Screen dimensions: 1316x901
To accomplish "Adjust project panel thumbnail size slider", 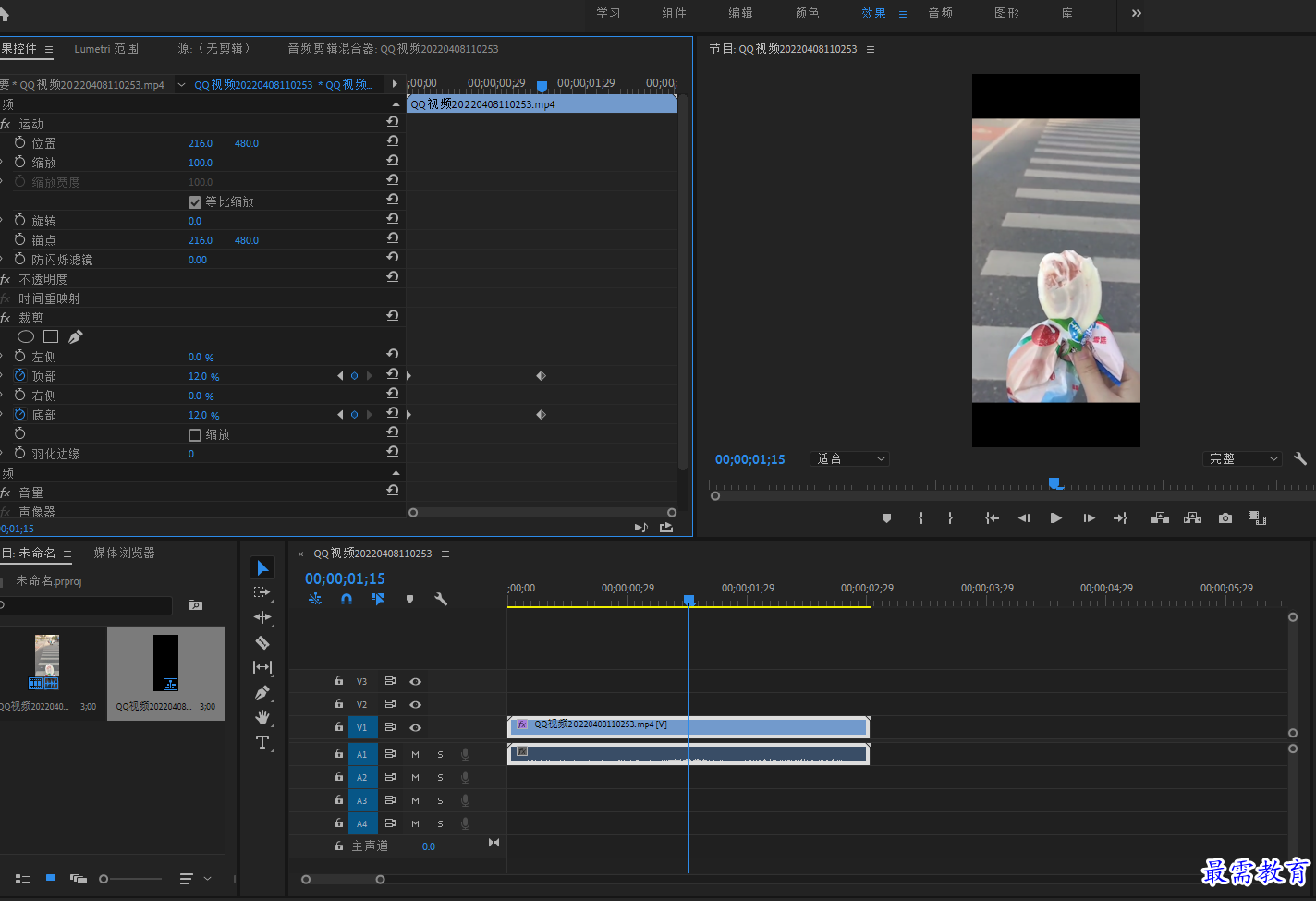I will [x=104, y=879].
